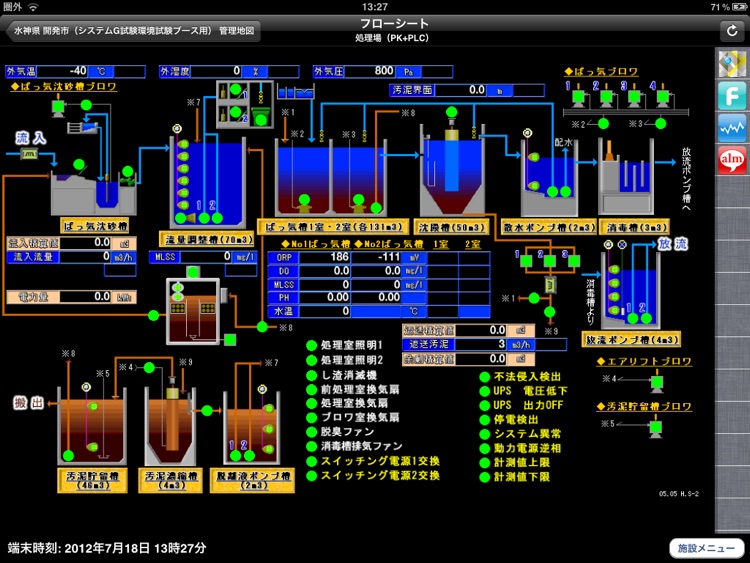Select the 汚泥濃縮槽(4m3) tank label
Viewport: 750px width, 563px height.
point(171,480)
